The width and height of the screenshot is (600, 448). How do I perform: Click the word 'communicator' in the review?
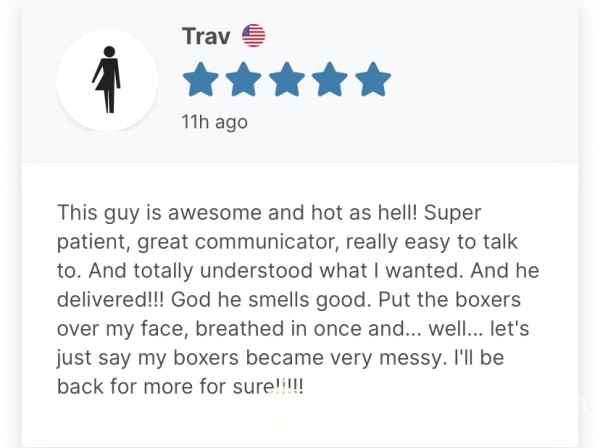pos(267,242)
